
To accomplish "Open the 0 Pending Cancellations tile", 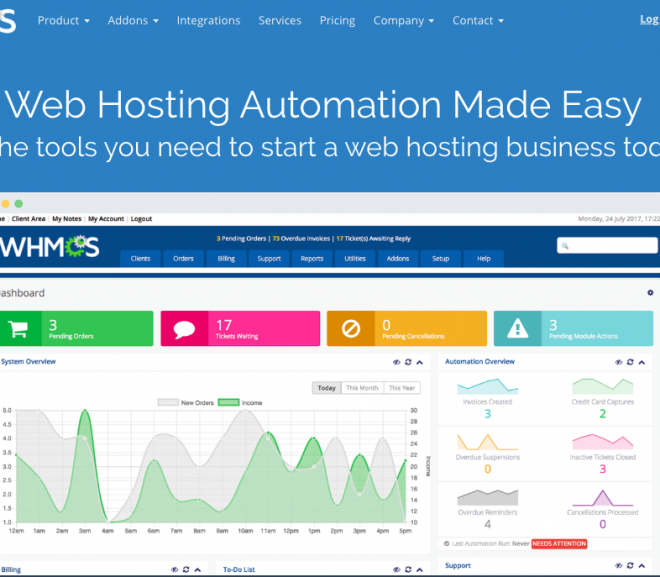I will (x=407, y=329).
